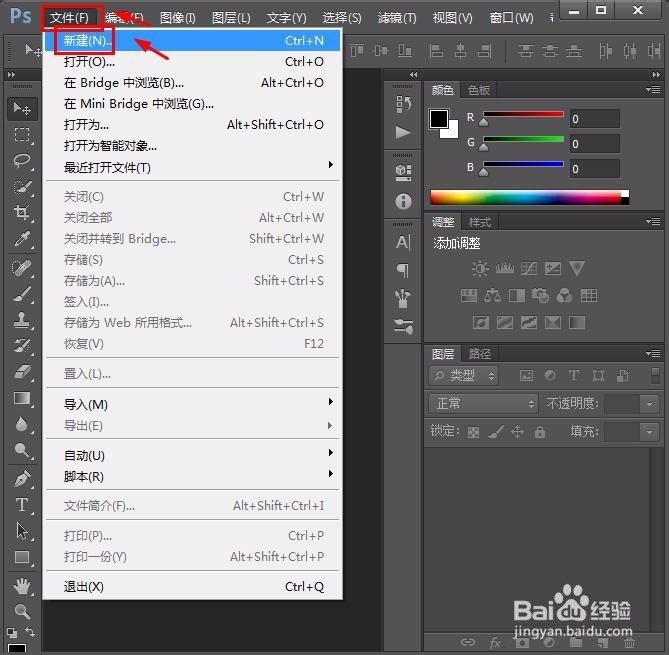Open the opacity 不透明度 dropdown arrow

649,404
